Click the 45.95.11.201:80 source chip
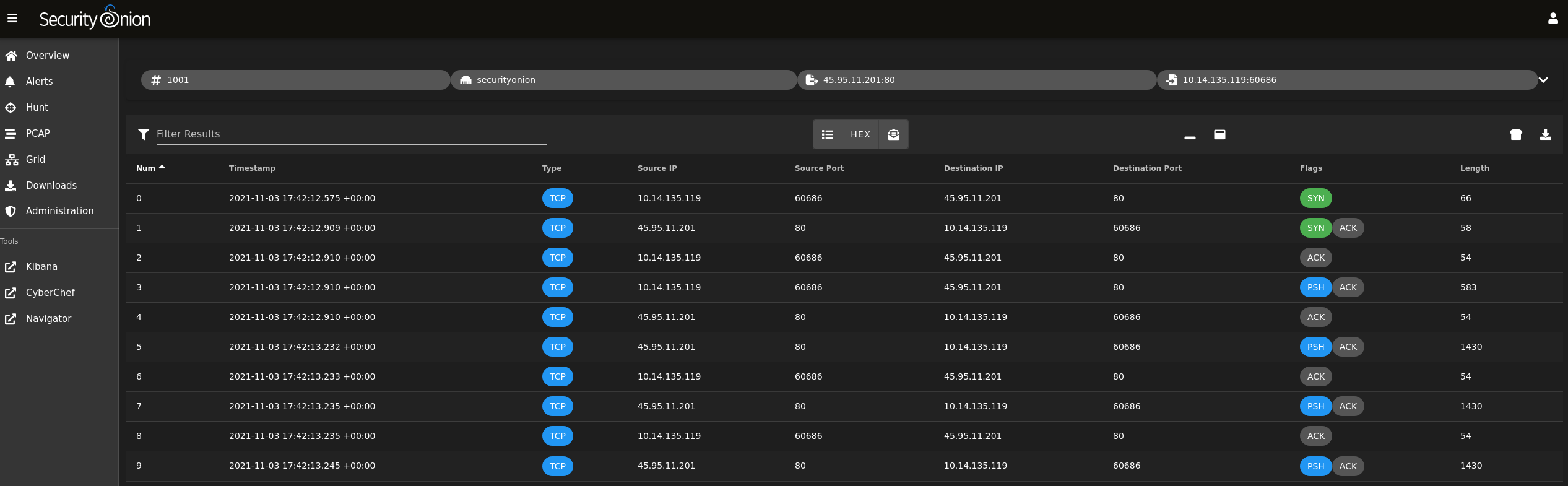This screenshot has width=1568, height=486. coord(976,80)
